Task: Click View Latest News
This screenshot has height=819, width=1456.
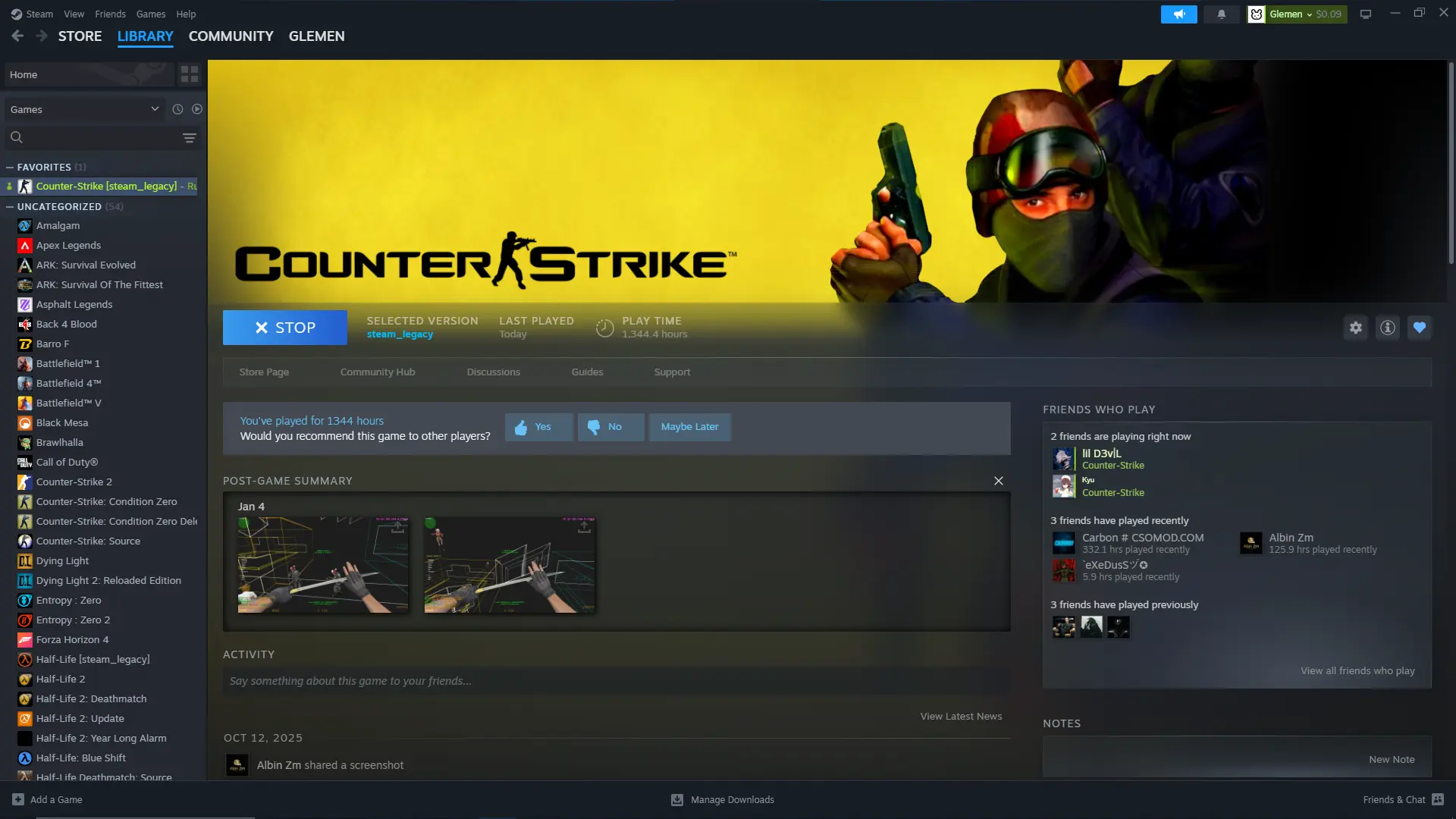Action: [961, 716]
